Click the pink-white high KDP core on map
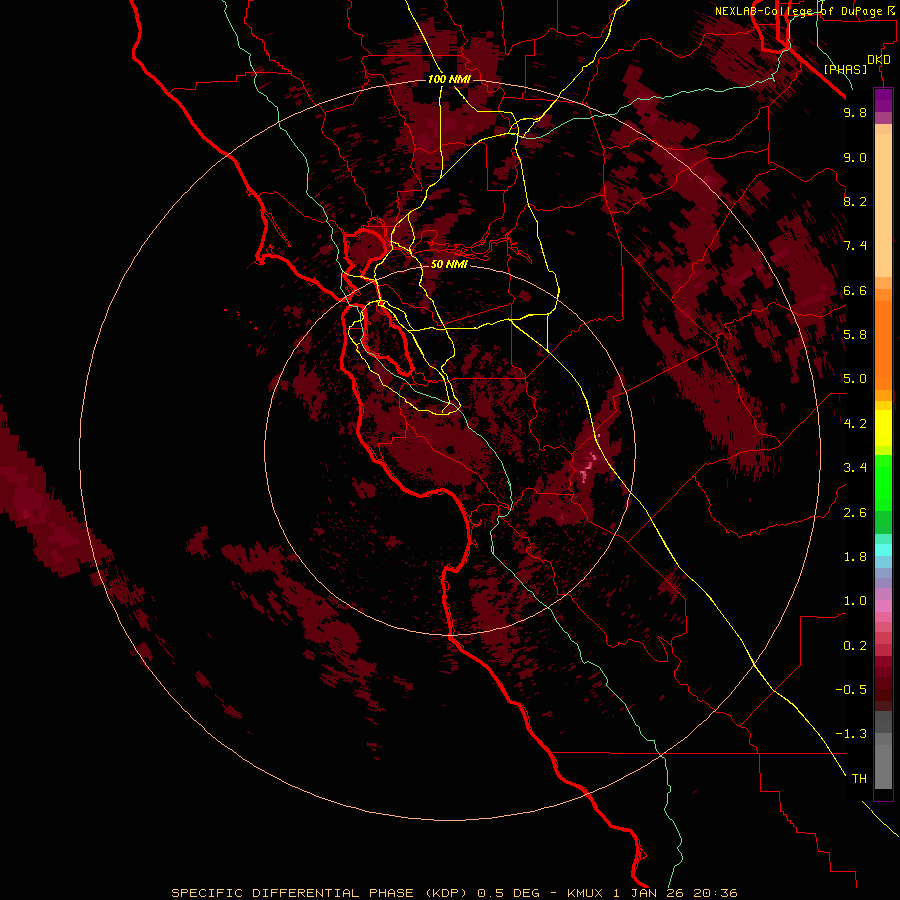900x900 pixels. pyautogui.click(x=588, y=467)
